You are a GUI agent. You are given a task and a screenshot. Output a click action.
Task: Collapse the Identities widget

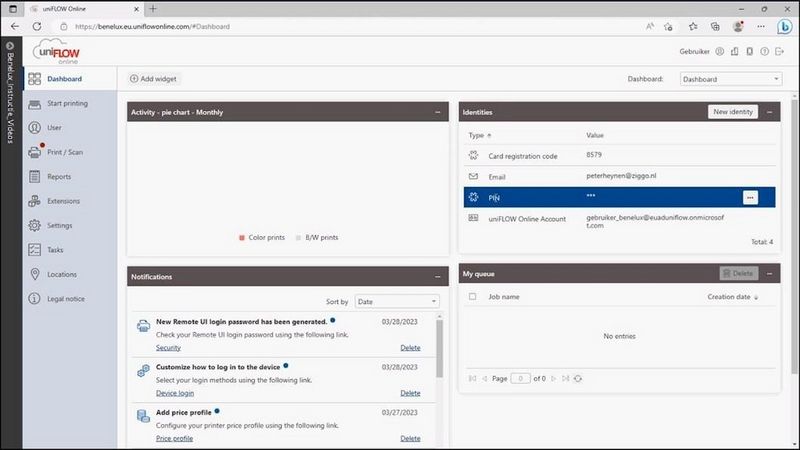click(x=769, y=112)
